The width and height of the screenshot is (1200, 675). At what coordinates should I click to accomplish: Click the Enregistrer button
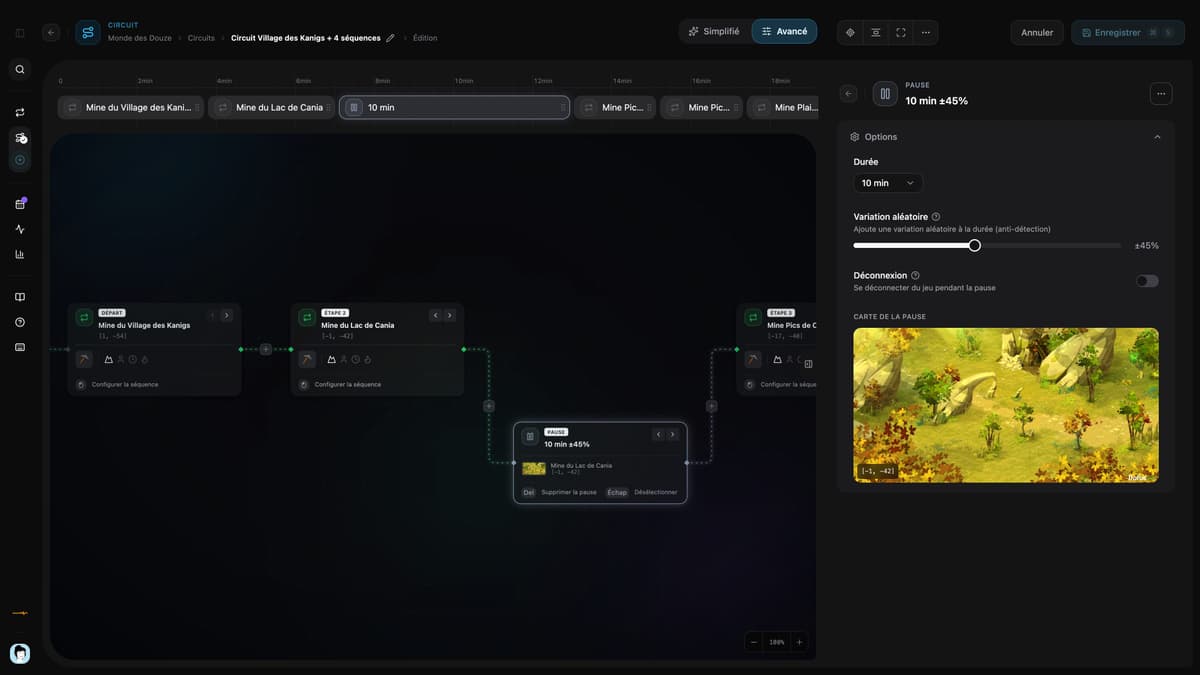coord(1128,32)
